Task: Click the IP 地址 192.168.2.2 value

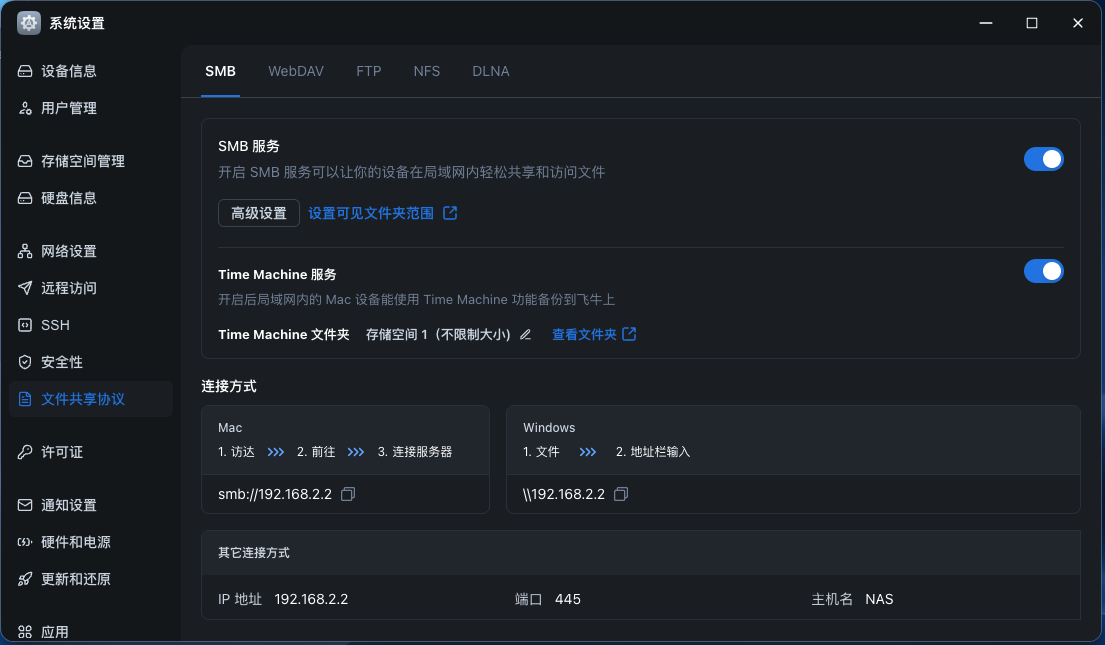Action: point(311,599)
